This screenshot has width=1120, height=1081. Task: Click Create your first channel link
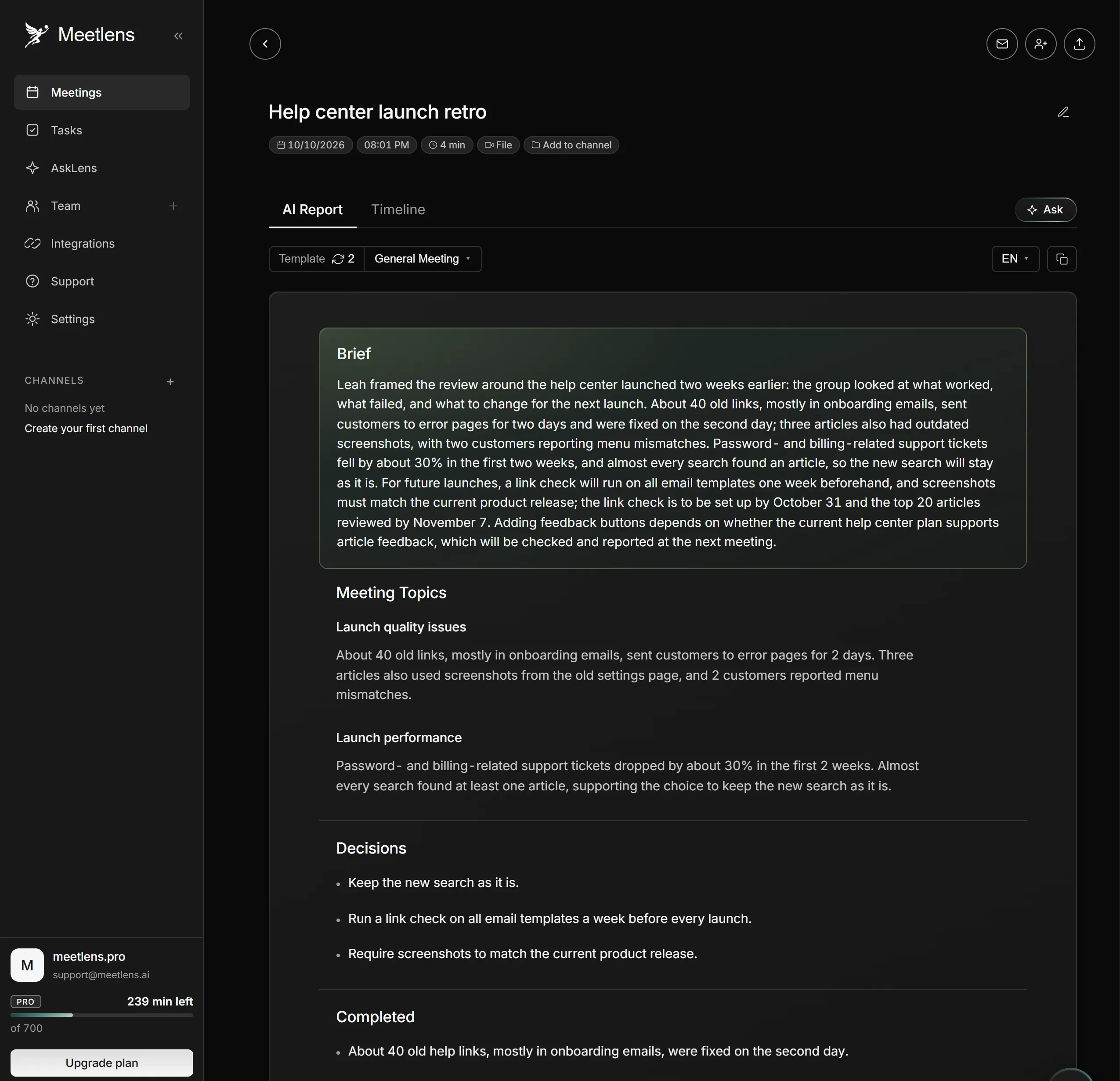[x=86, y=429]
